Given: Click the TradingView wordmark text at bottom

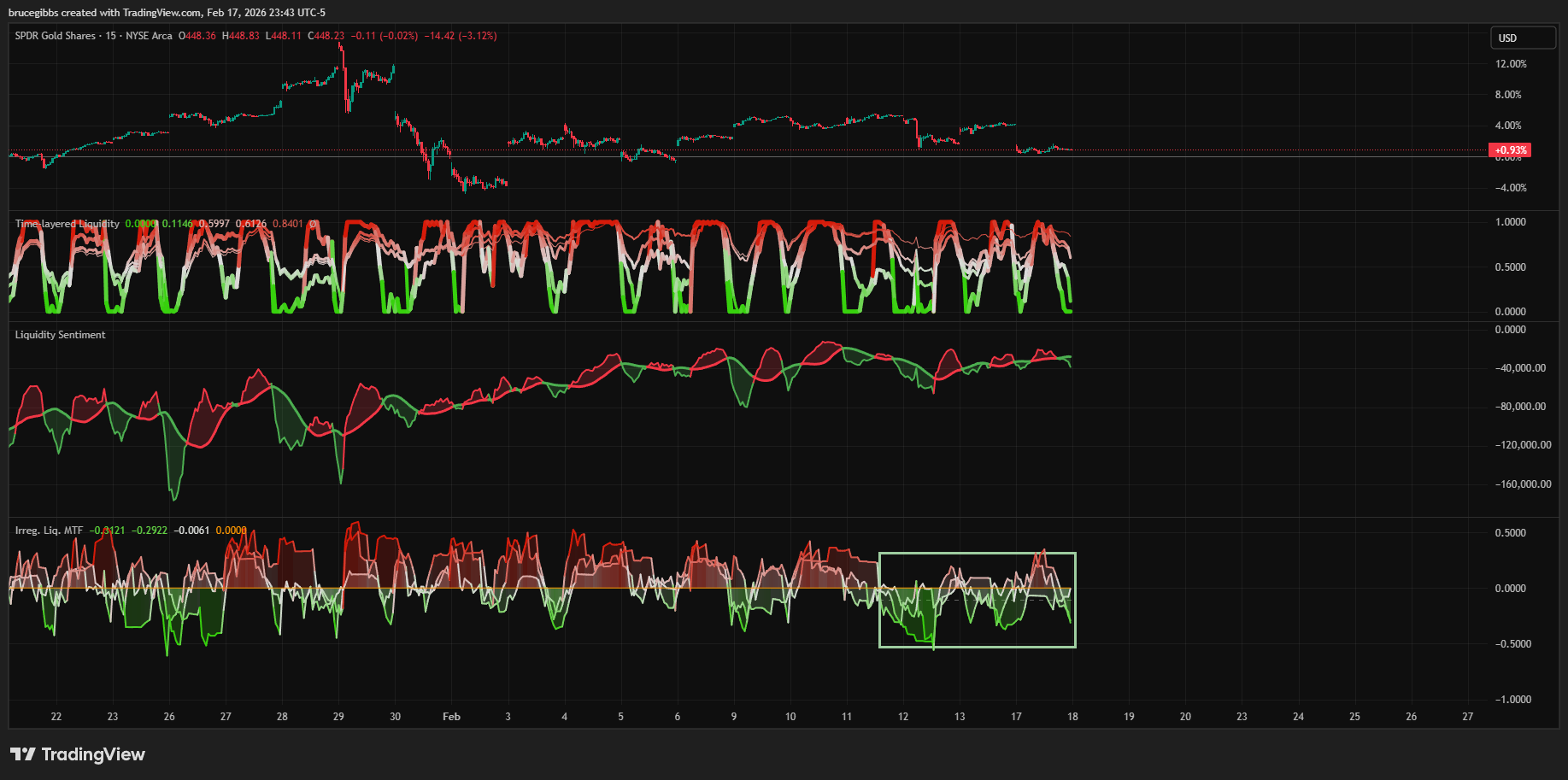Looking at the screenshot, I should click(x=93, y=754).
